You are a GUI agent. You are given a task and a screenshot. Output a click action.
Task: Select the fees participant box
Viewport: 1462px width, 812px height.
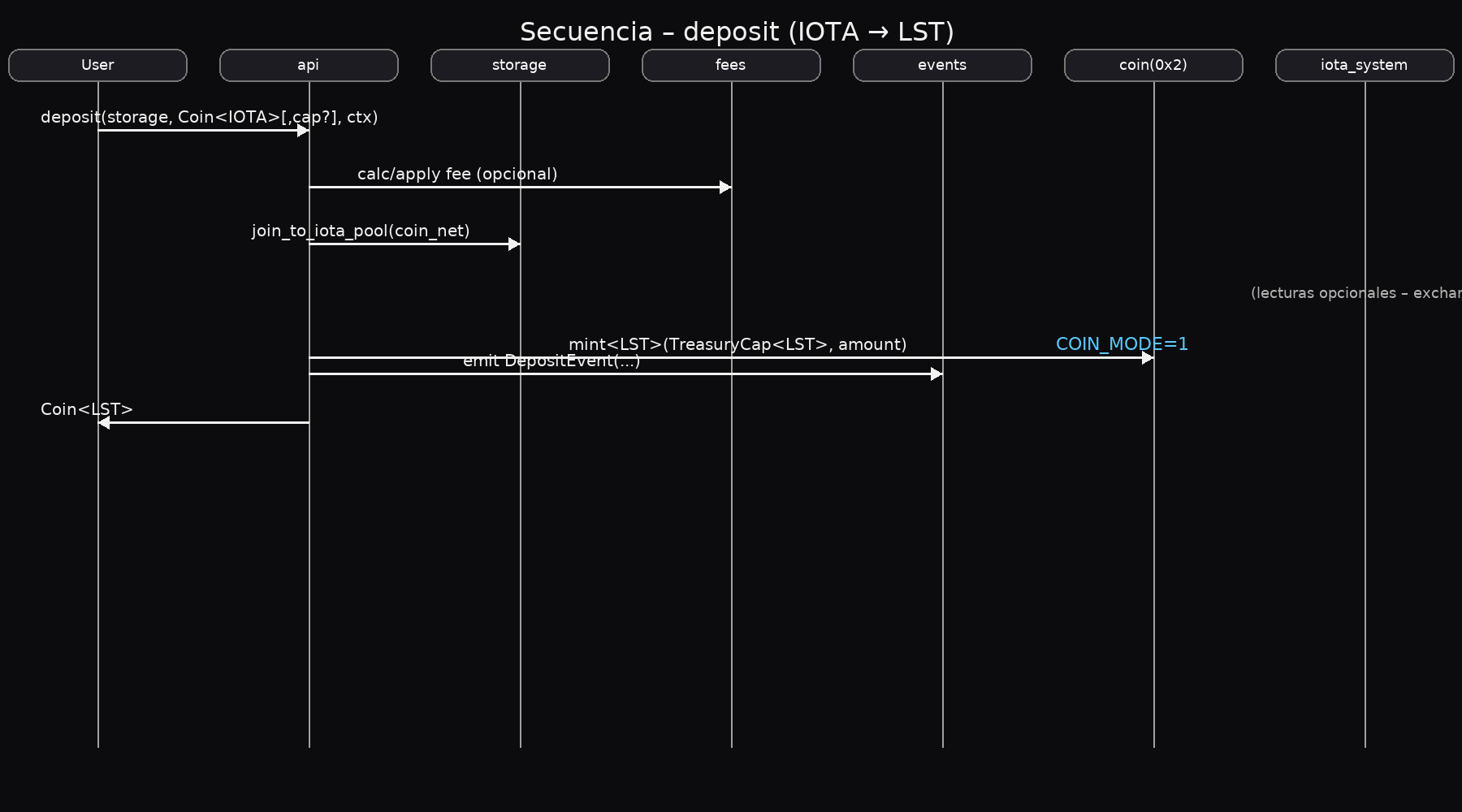731,65
